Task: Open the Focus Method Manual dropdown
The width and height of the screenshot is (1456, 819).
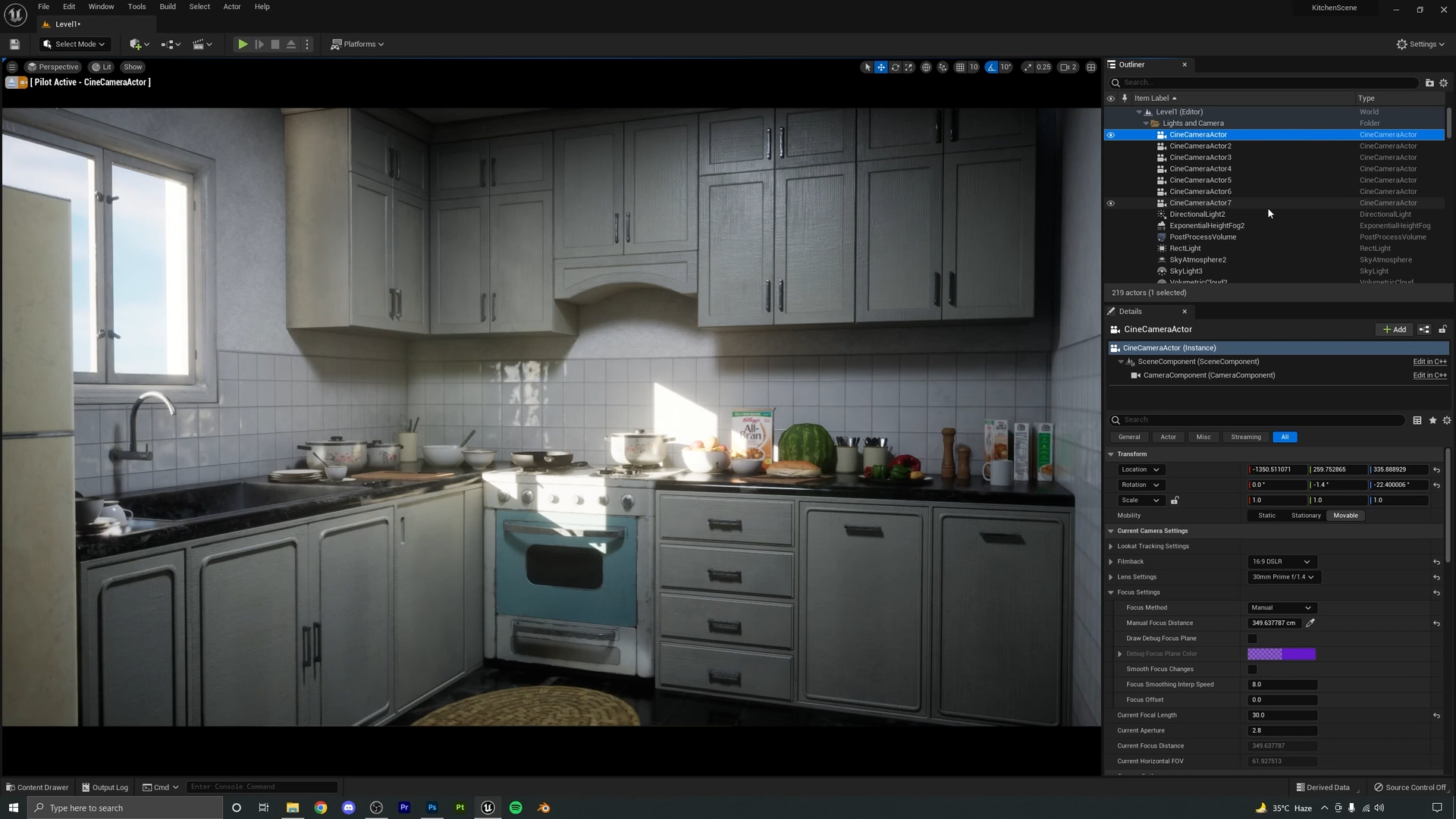Action: tap(1282, 608)
